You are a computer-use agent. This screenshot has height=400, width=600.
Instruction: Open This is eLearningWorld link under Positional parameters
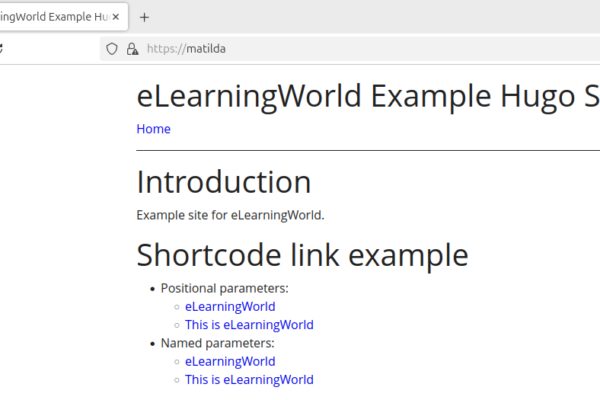point(249,325)
